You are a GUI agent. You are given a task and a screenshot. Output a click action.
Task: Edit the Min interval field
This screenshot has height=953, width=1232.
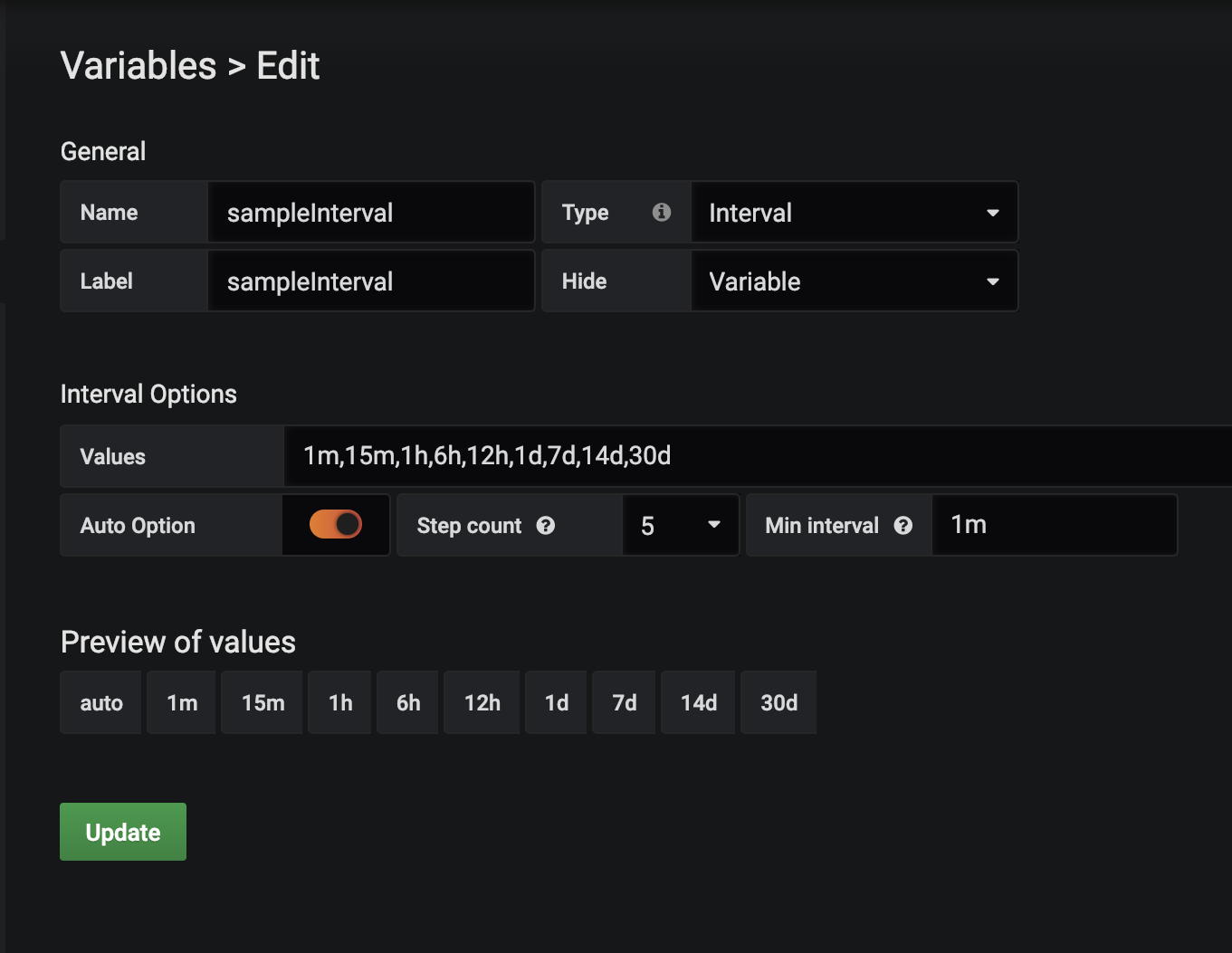click(1054, 525)
